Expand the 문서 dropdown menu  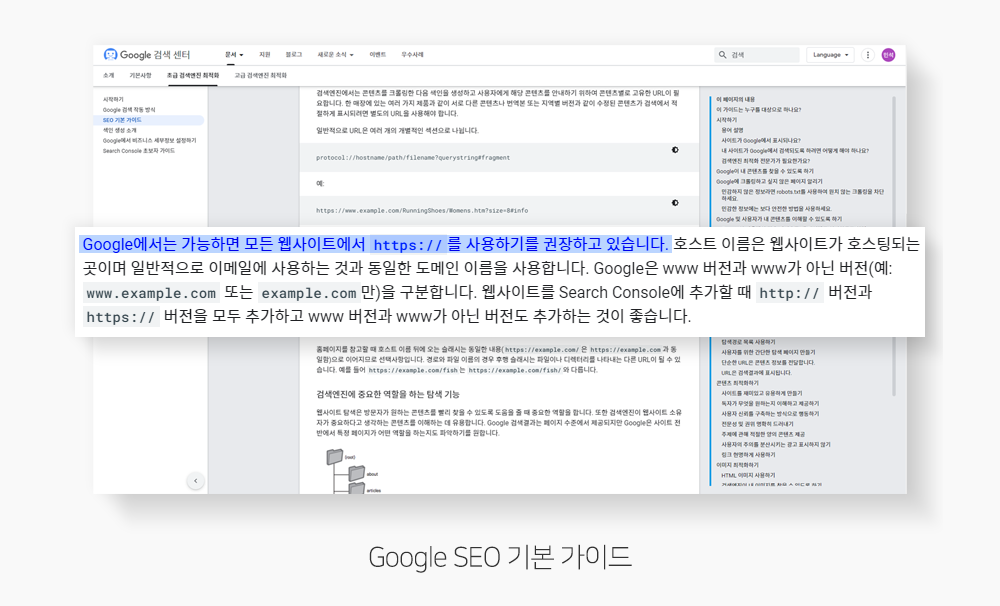tap(234, 55)
